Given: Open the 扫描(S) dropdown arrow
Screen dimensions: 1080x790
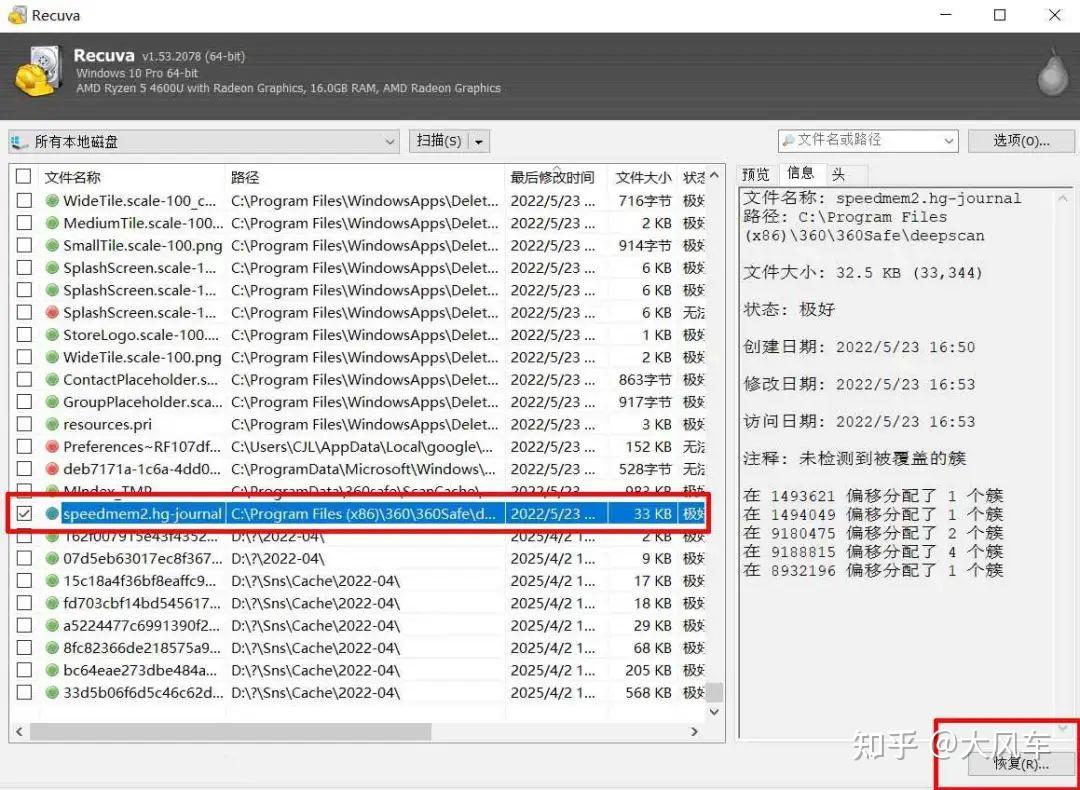Looking at the screenshot, I should tap(478, 141).
